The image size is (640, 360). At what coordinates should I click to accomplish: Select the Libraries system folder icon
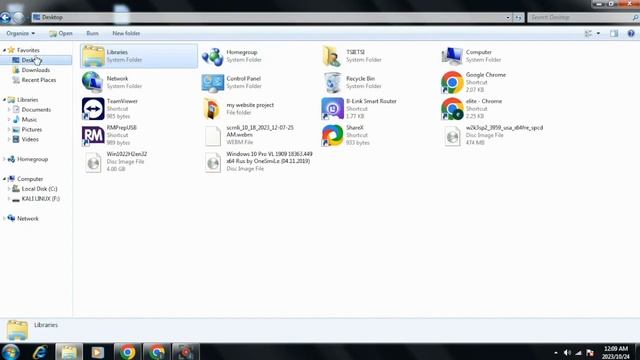tap(93, 56)
